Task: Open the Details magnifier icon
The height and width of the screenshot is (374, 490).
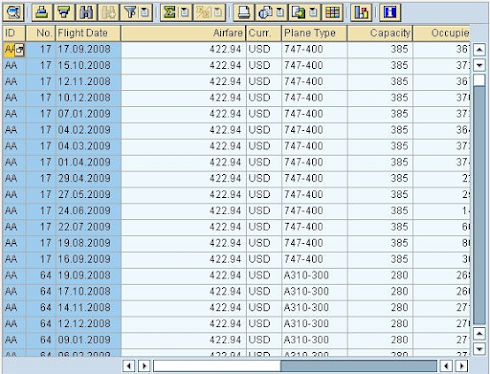Action: pyautogui.click(x=13, y=13)
